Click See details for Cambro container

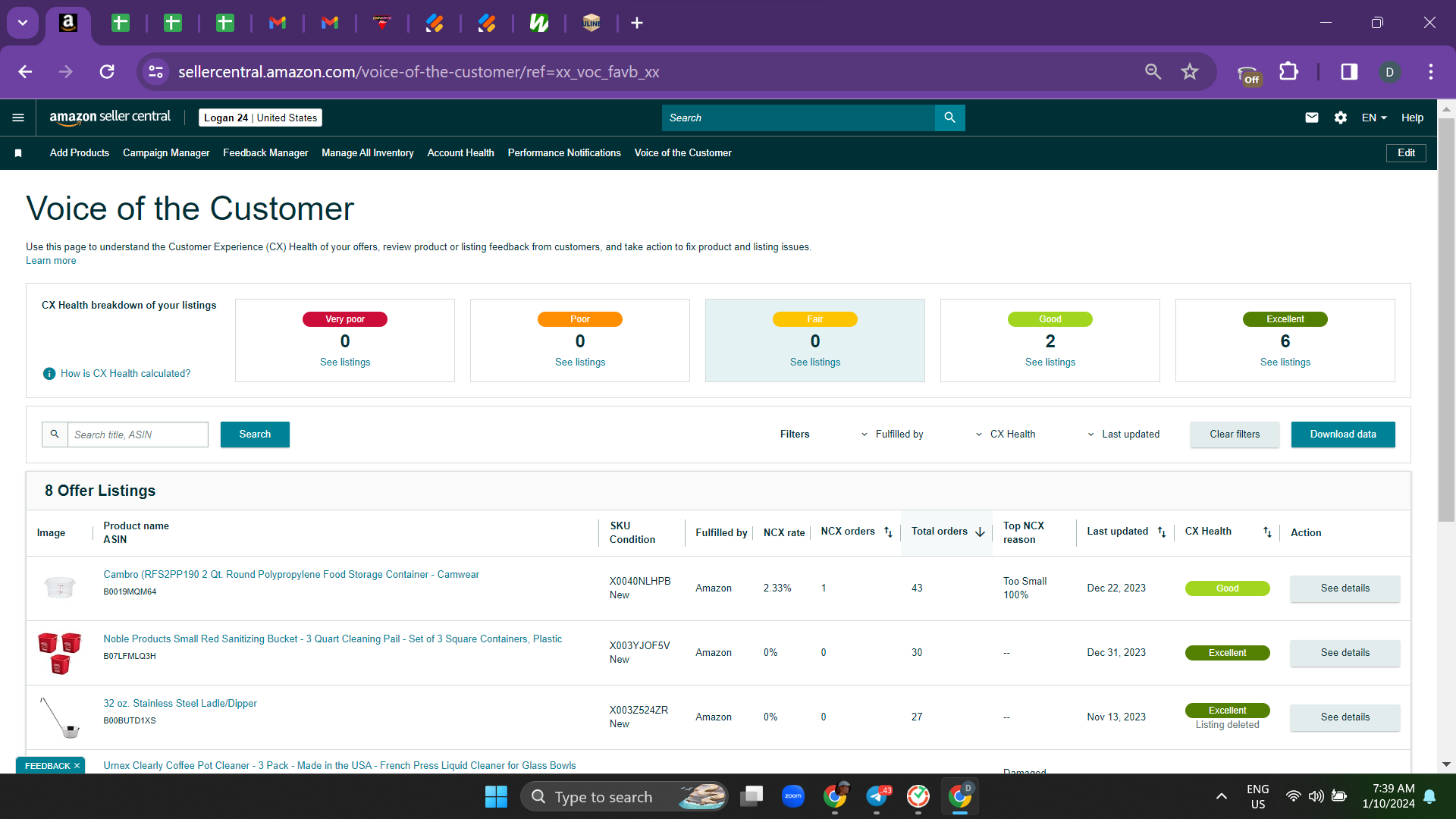(1345, 588)
